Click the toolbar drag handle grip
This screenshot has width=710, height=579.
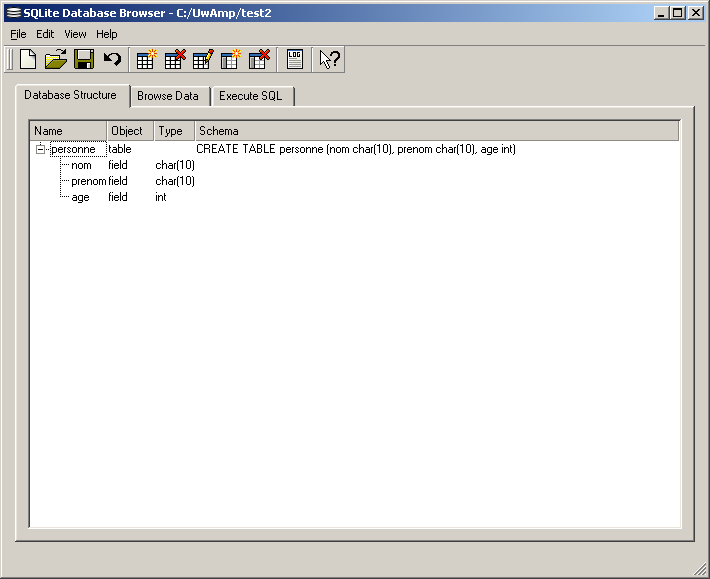pyautogui.click(x=10, y=59)
